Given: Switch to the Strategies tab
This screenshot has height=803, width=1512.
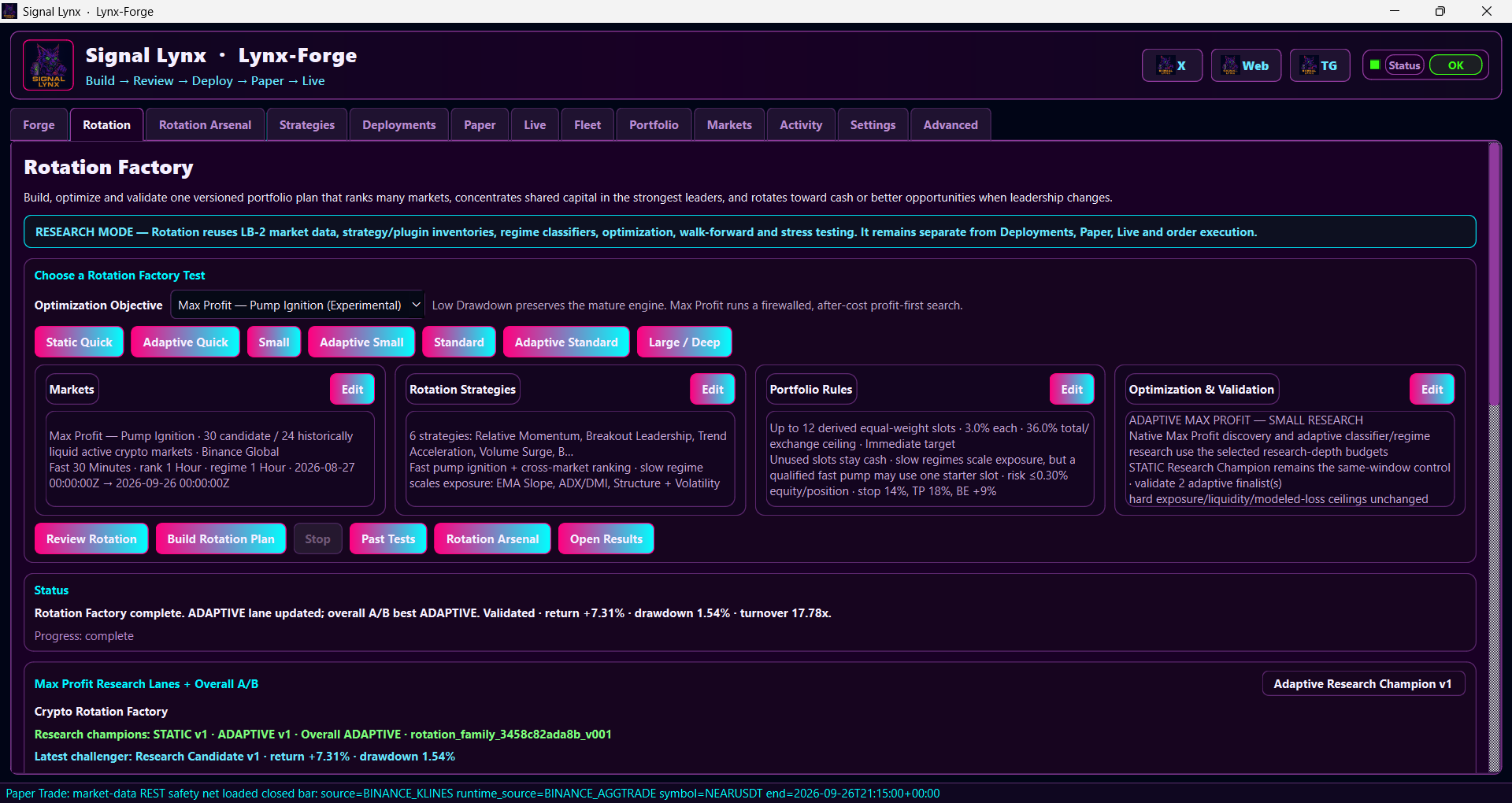Looking at the screenshot, I should tap(307, 125).
